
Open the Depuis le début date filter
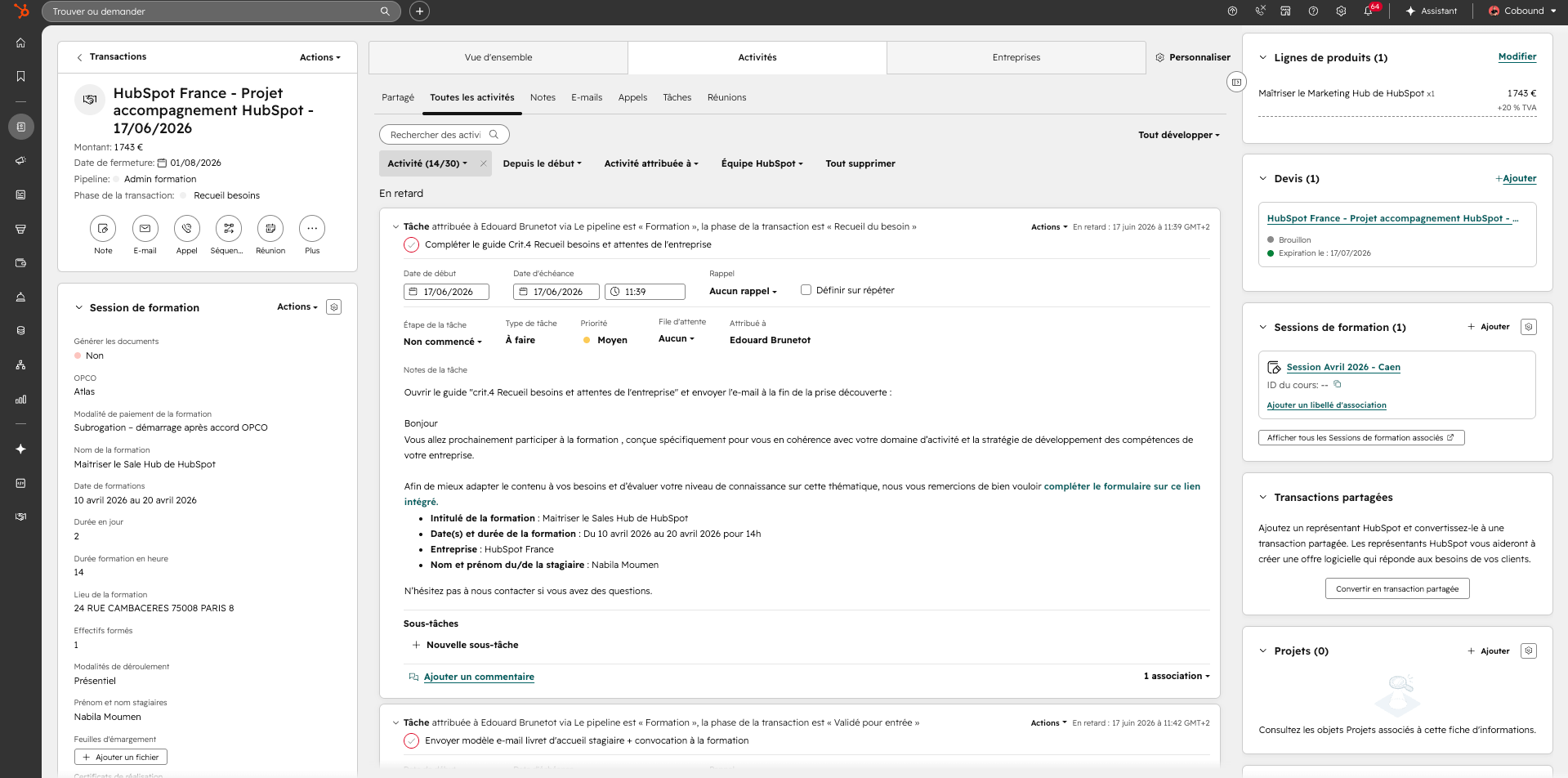[x=543, y=163]
